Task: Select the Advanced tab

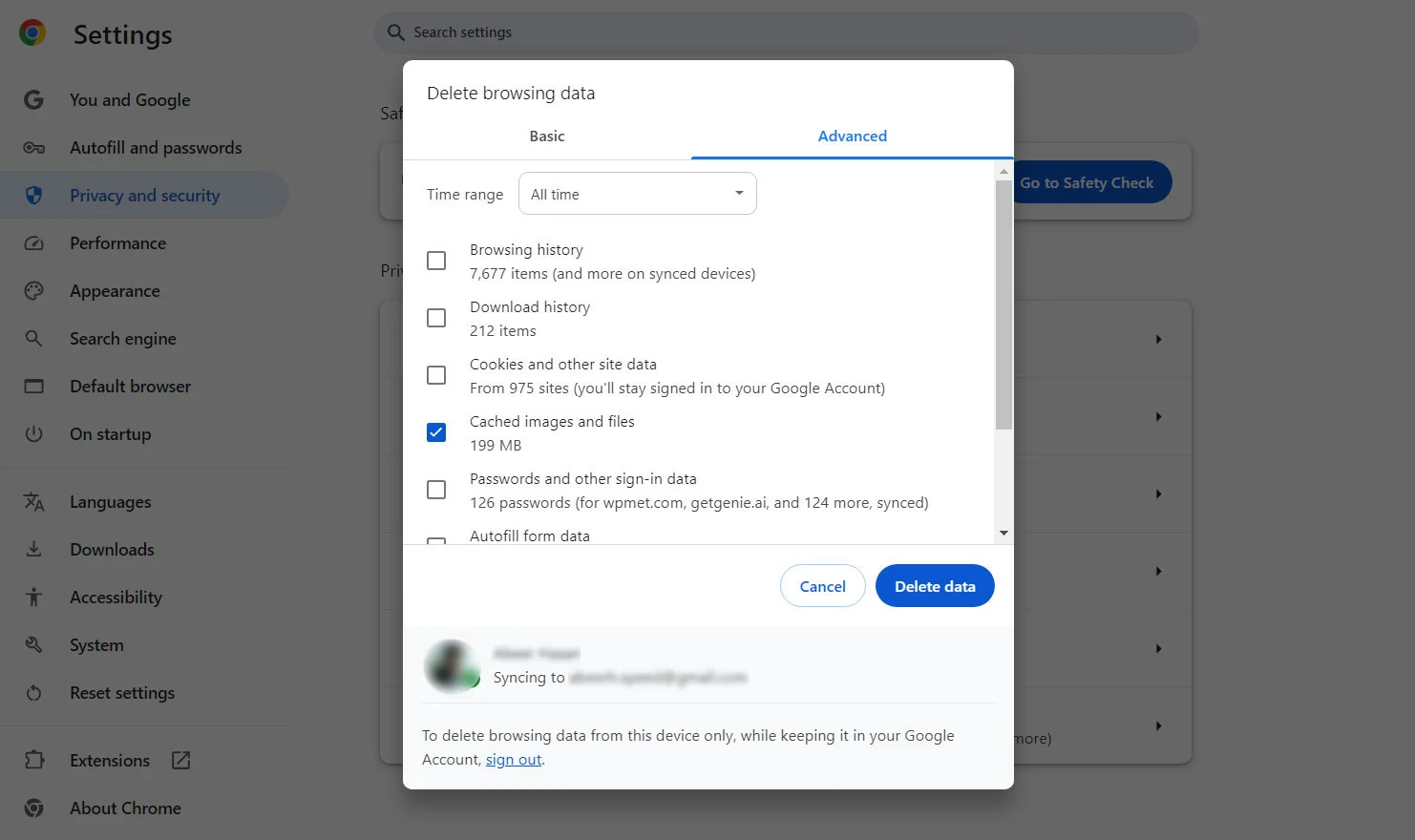Action: coord(852,136)
